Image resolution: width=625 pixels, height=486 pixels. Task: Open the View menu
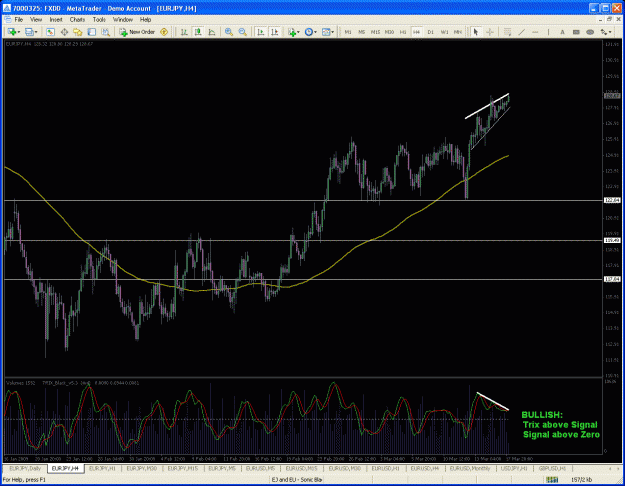pyautogui.click(x=36, y=20)
